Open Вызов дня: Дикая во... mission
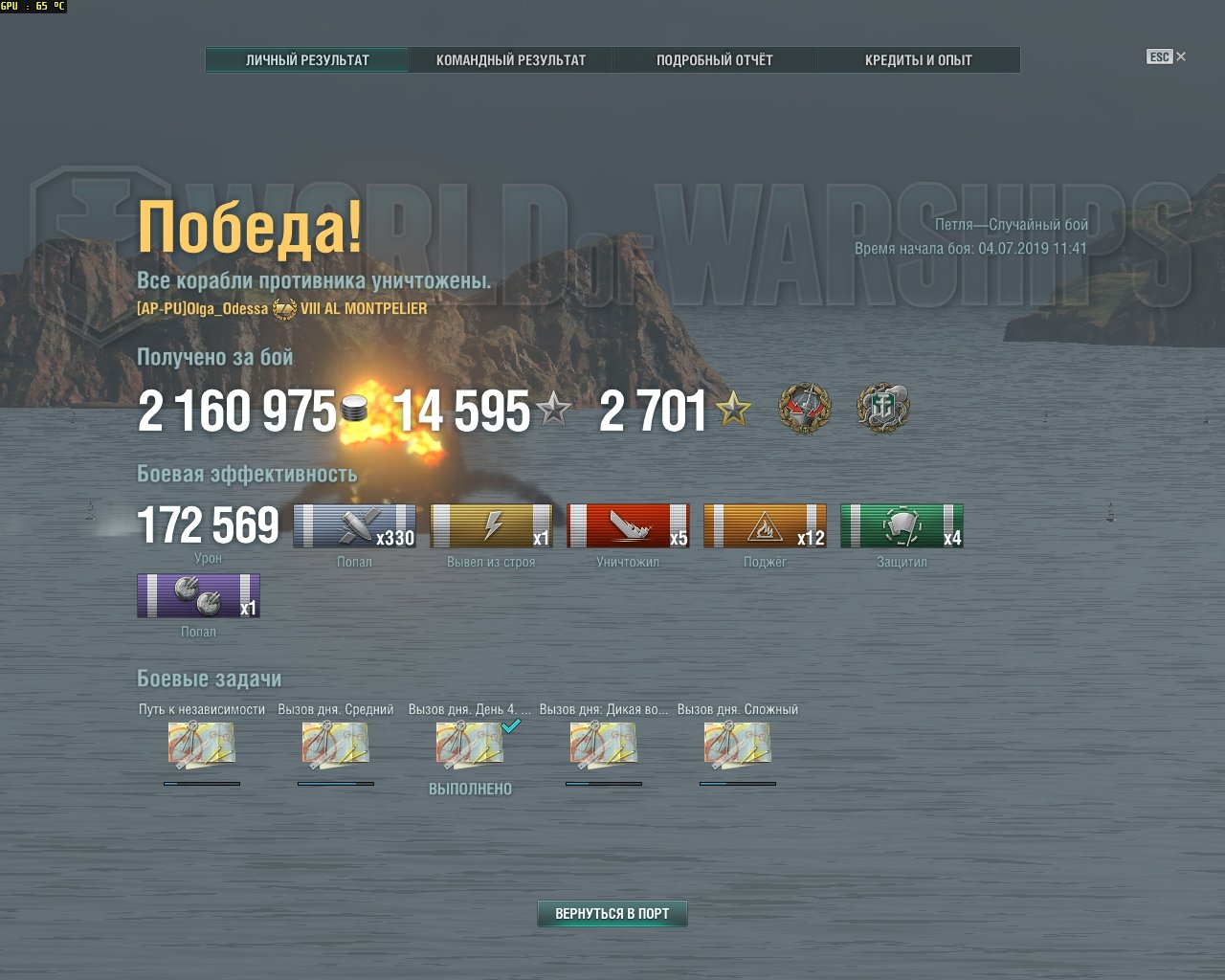Image resolution: width=1225 pixels, height=980 pixels. click(x=604, y=746)
